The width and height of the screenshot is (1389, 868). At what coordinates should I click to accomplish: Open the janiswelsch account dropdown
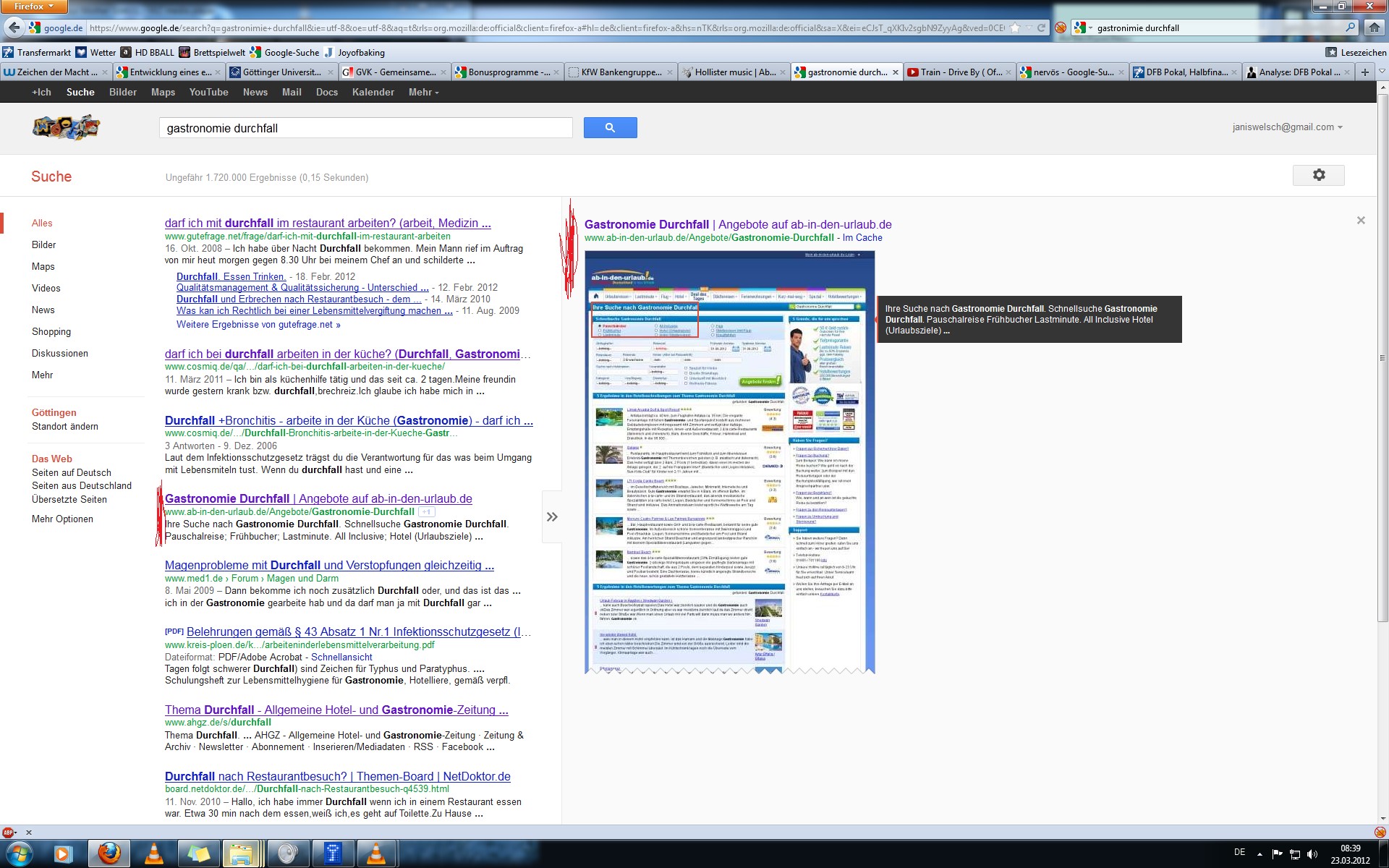click(1287, 127)
